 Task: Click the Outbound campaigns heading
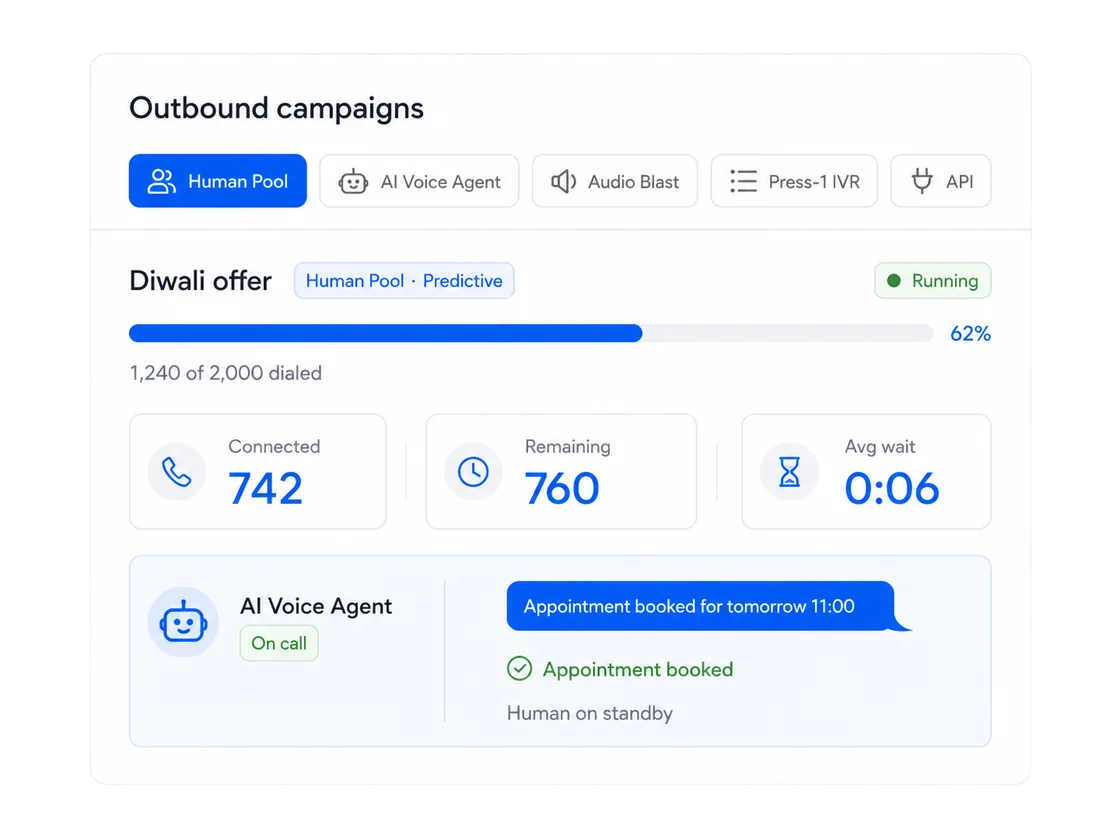276,109
